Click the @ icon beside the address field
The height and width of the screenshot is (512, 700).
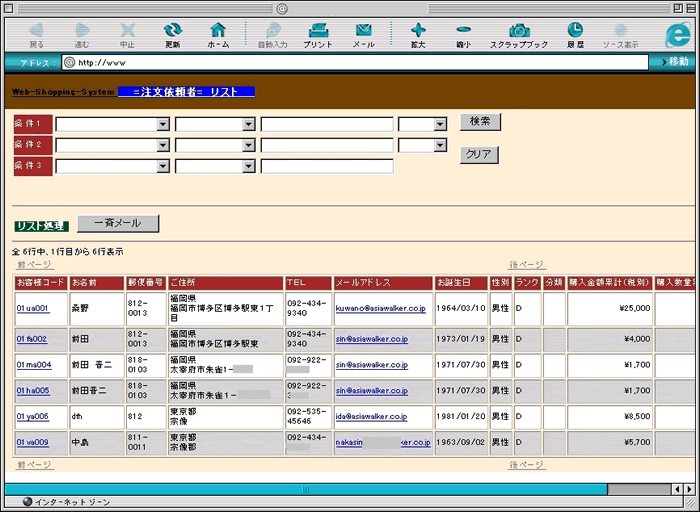pos(69,62)
